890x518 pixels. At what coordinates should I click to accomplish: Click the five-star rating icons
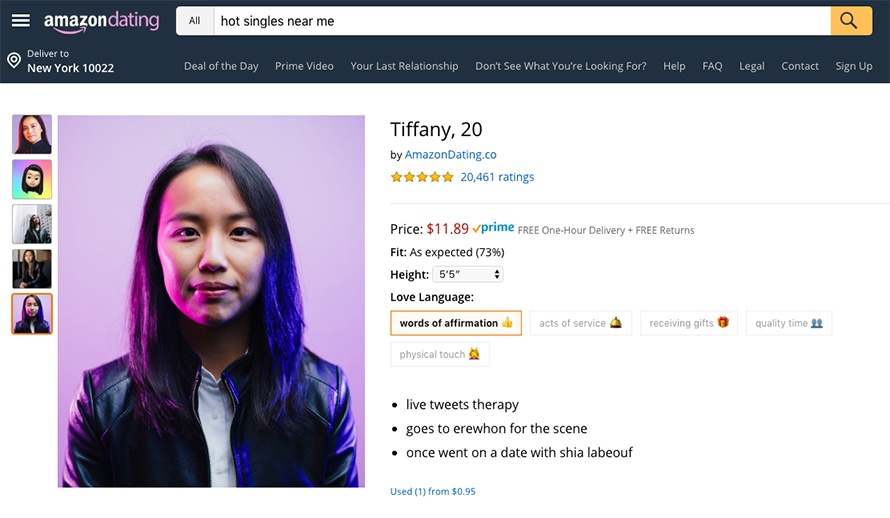click(x=421, y=177)
